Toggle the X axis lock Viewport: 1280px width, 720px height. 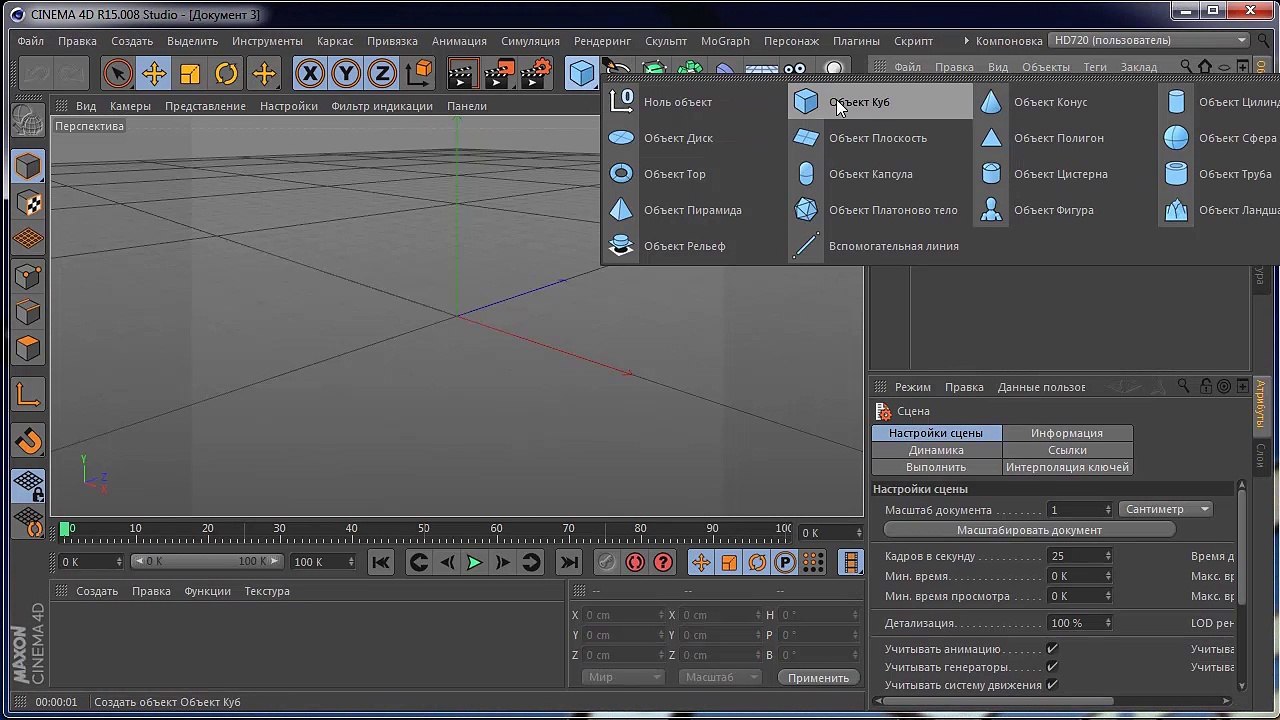coord(310,73)
